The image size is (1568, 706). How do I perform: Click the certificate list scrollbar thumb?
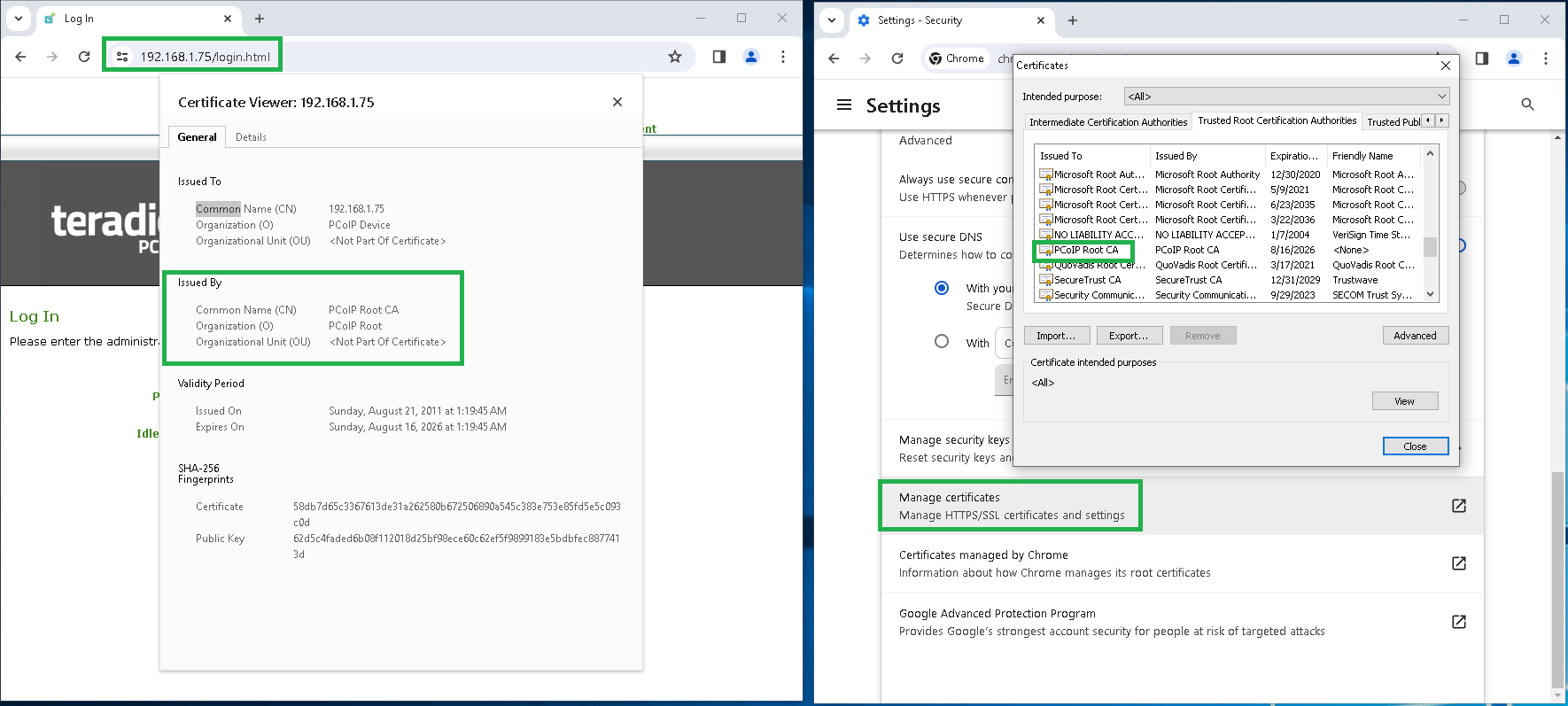pos(1430,246)
